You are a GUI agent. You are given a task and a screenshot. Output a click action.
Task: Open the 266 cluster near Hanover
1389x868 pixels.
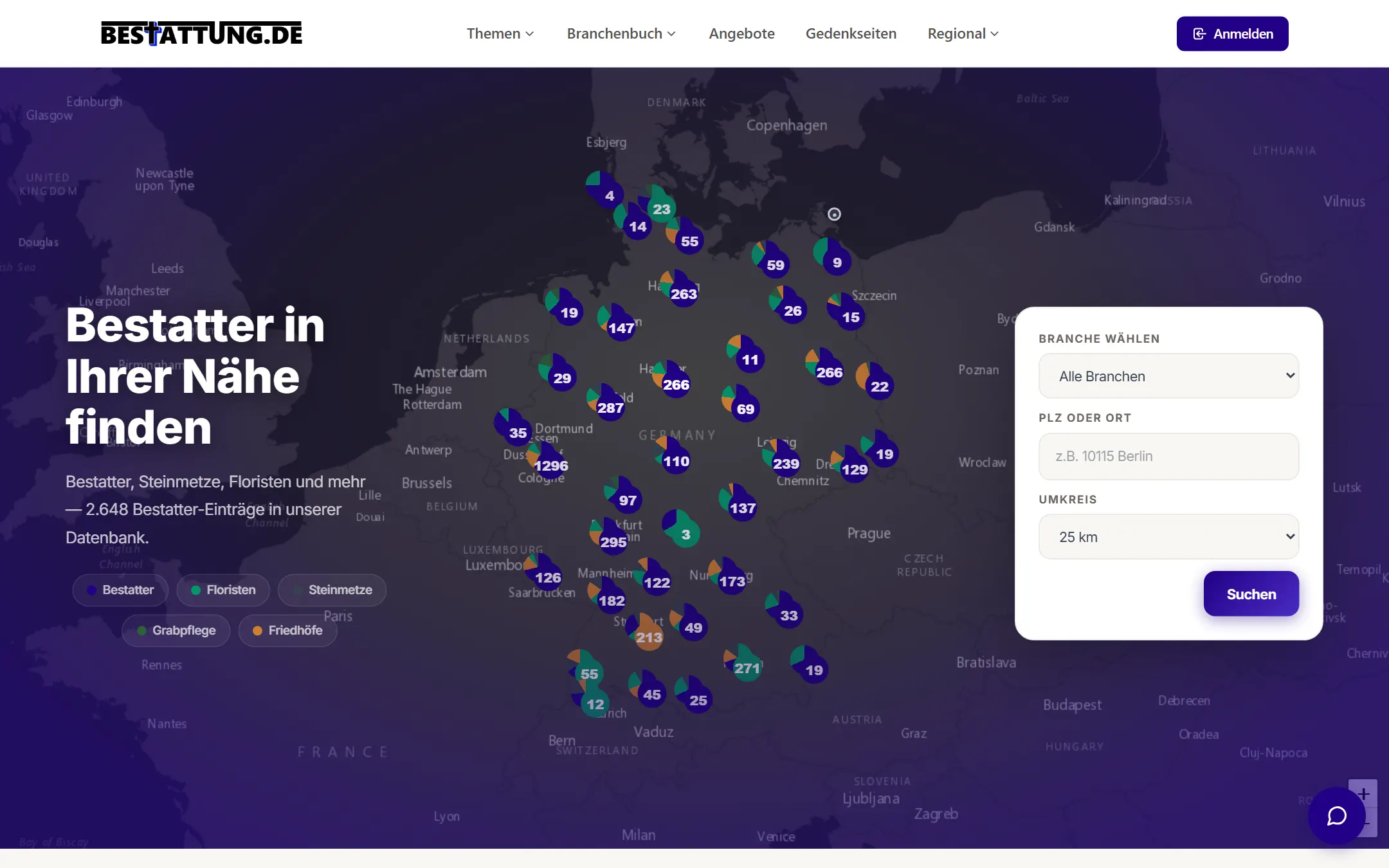tap(672, 379)
